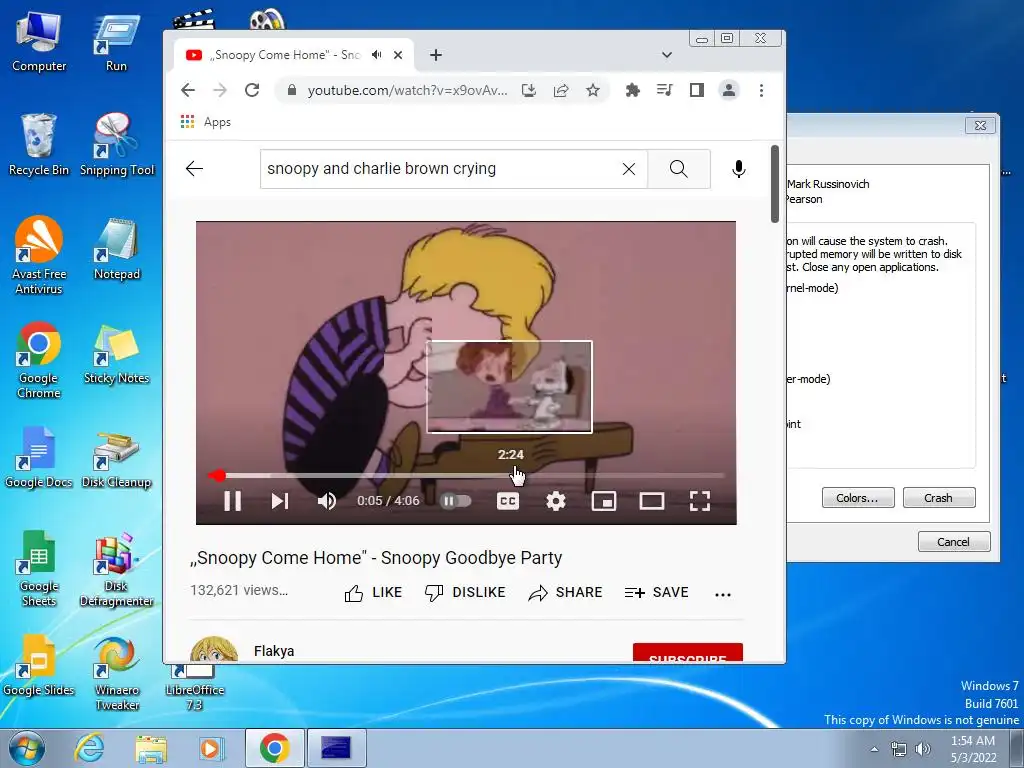Open Chrome profile avatar
Screen dimensions: 1024x768
(x=729, y=90)
